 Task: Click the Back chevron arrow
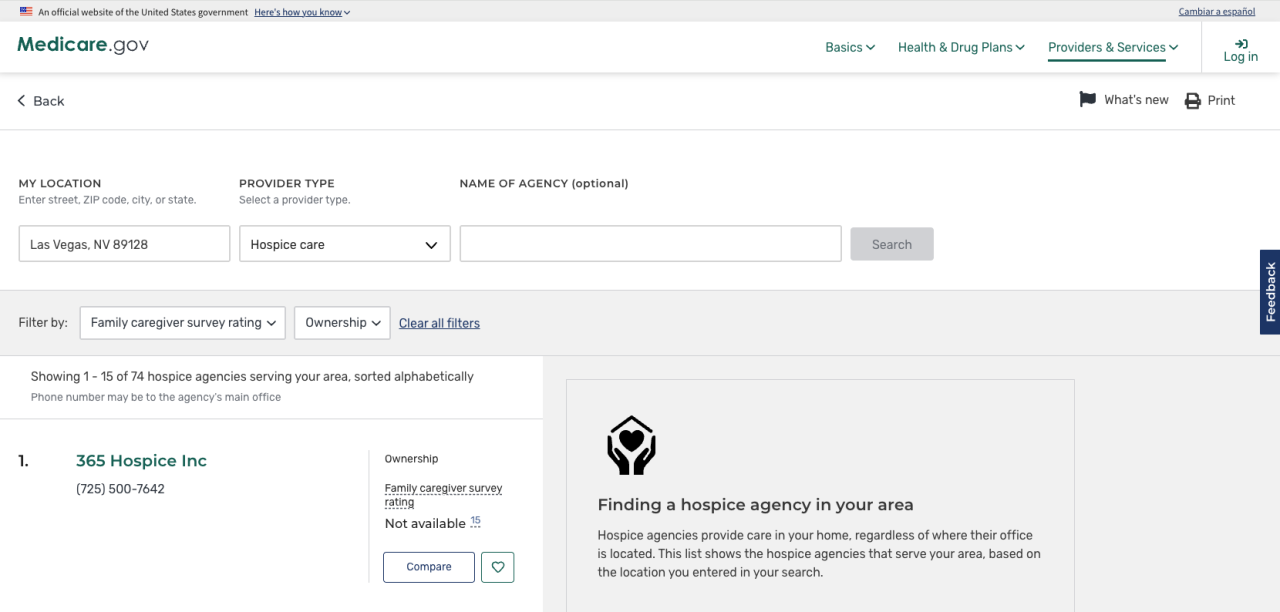pyautogui.click(x=22, y=101)
